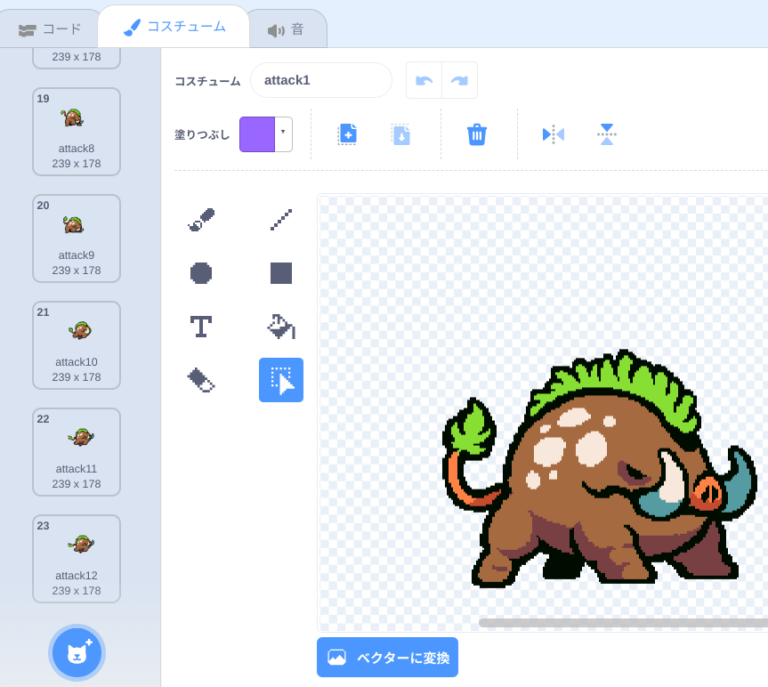This screenshot has width=768, height=687.
Task: Select costume thumbnail attack9
Action: click(76, 238)
